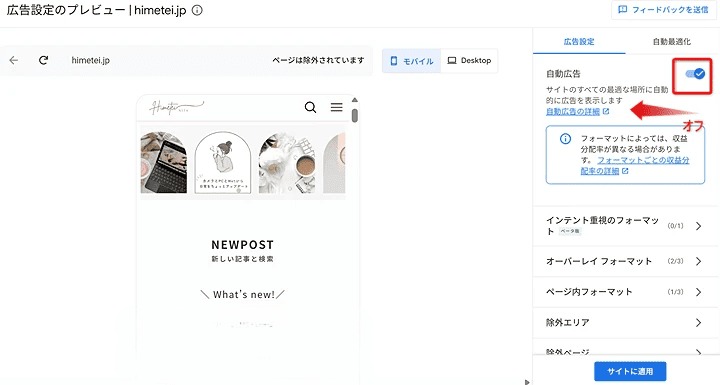Click the (1/3) count for ページ内フォーマット
Image resolution: width=720 pixels, height=385 pixels.
(x=675, y=292)
